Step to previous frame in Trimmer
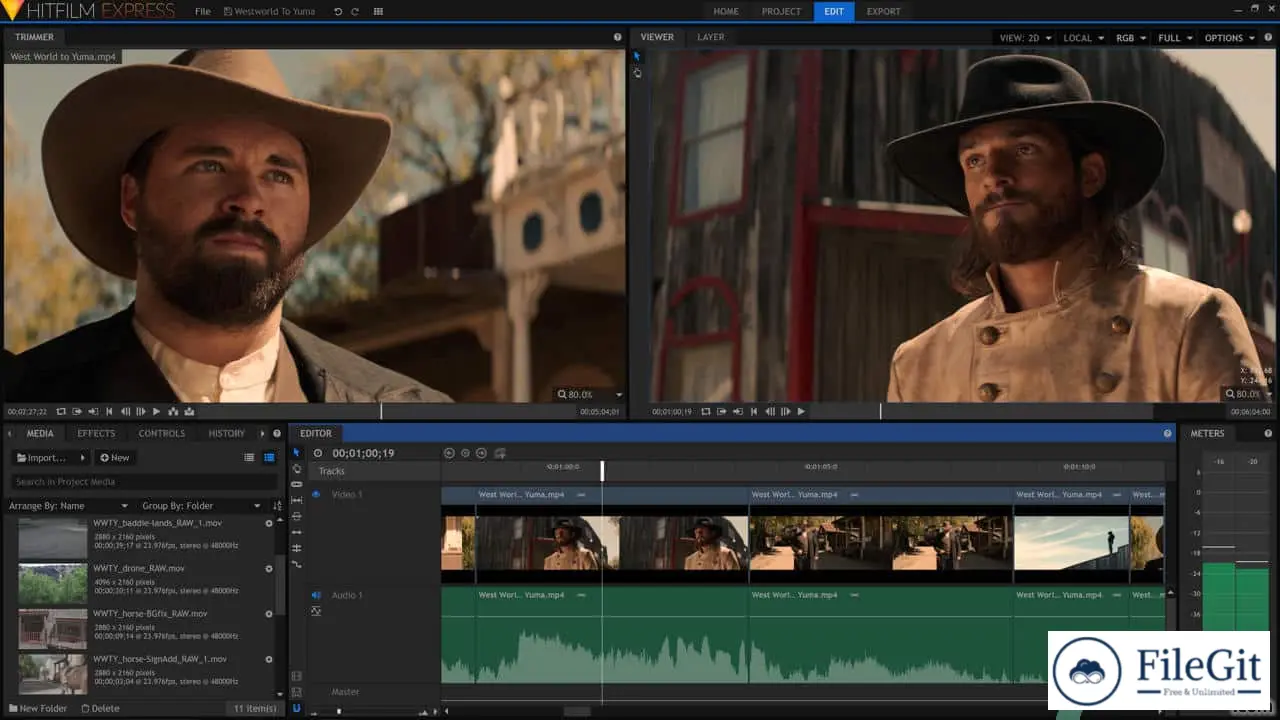The width and height of the screenshot is (1280, 720). [125, 411]
